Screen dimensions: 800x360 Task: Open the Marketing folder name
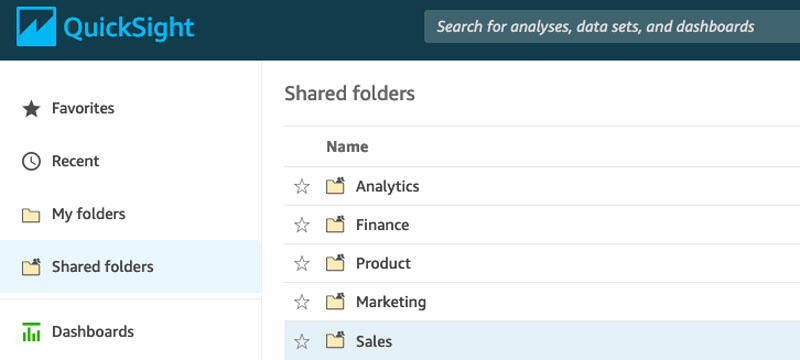391,302
